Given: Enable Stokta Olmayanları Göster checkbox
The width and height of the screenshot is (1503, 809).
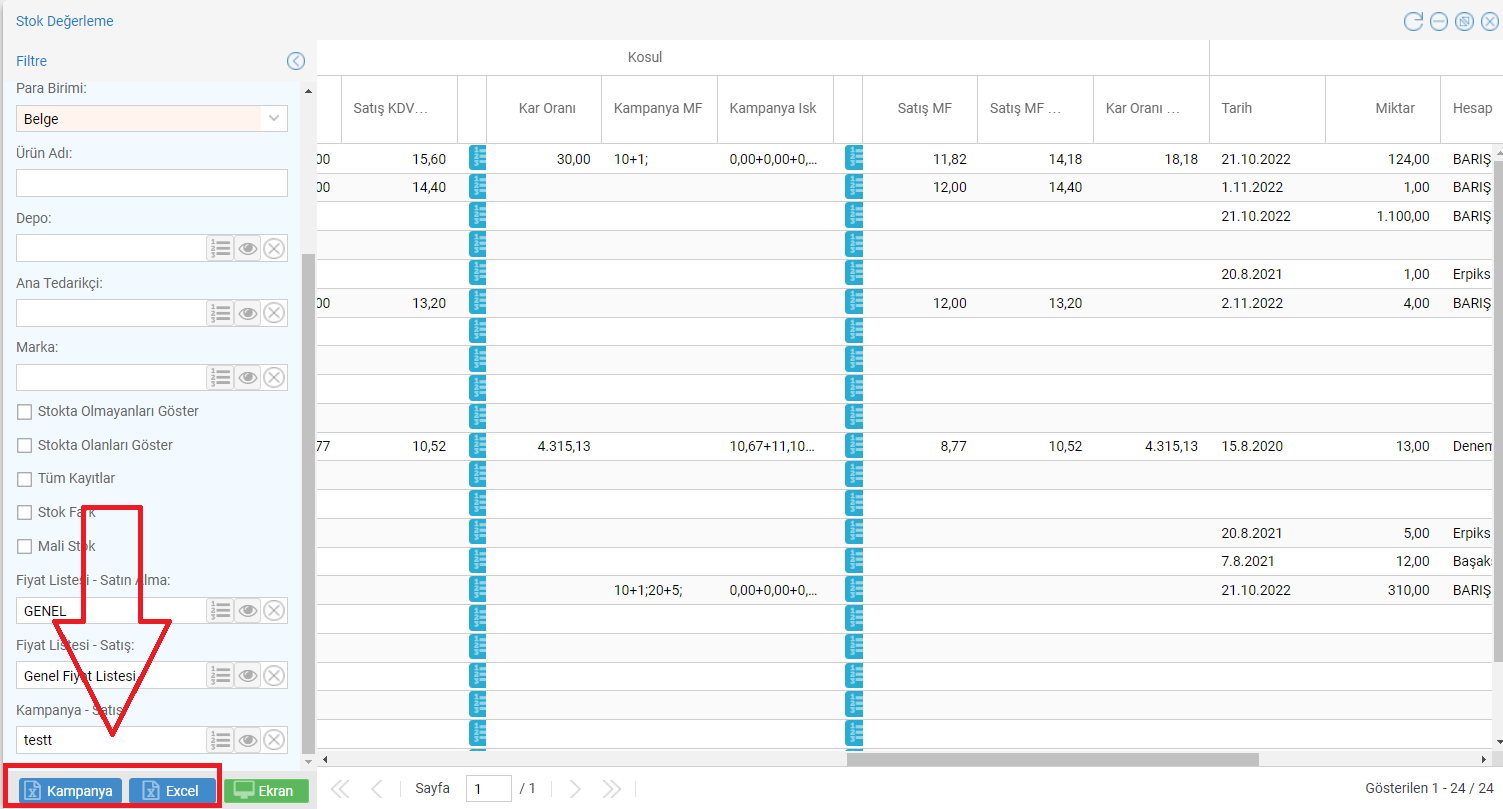Looking at the screenshot, I should (x=25, y=411).
